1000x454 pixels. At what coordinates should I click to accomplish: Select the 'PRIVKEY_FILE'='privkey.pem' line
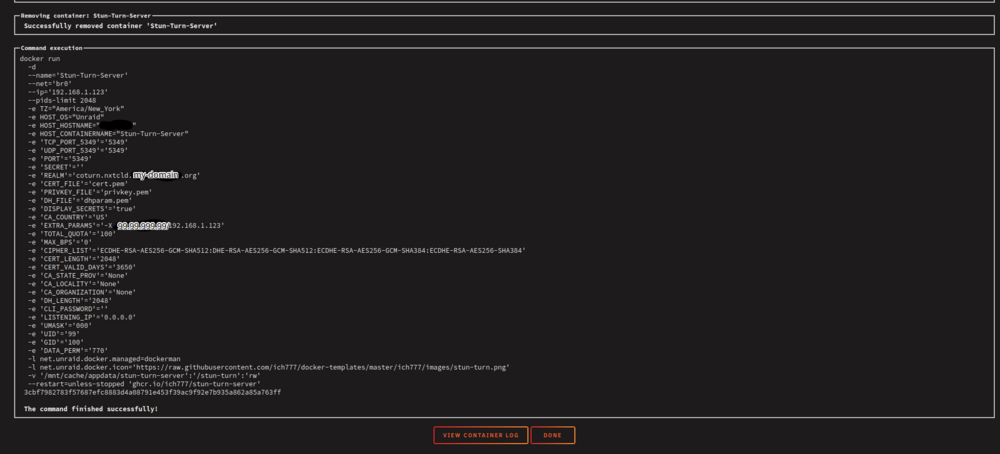(90, 191)
